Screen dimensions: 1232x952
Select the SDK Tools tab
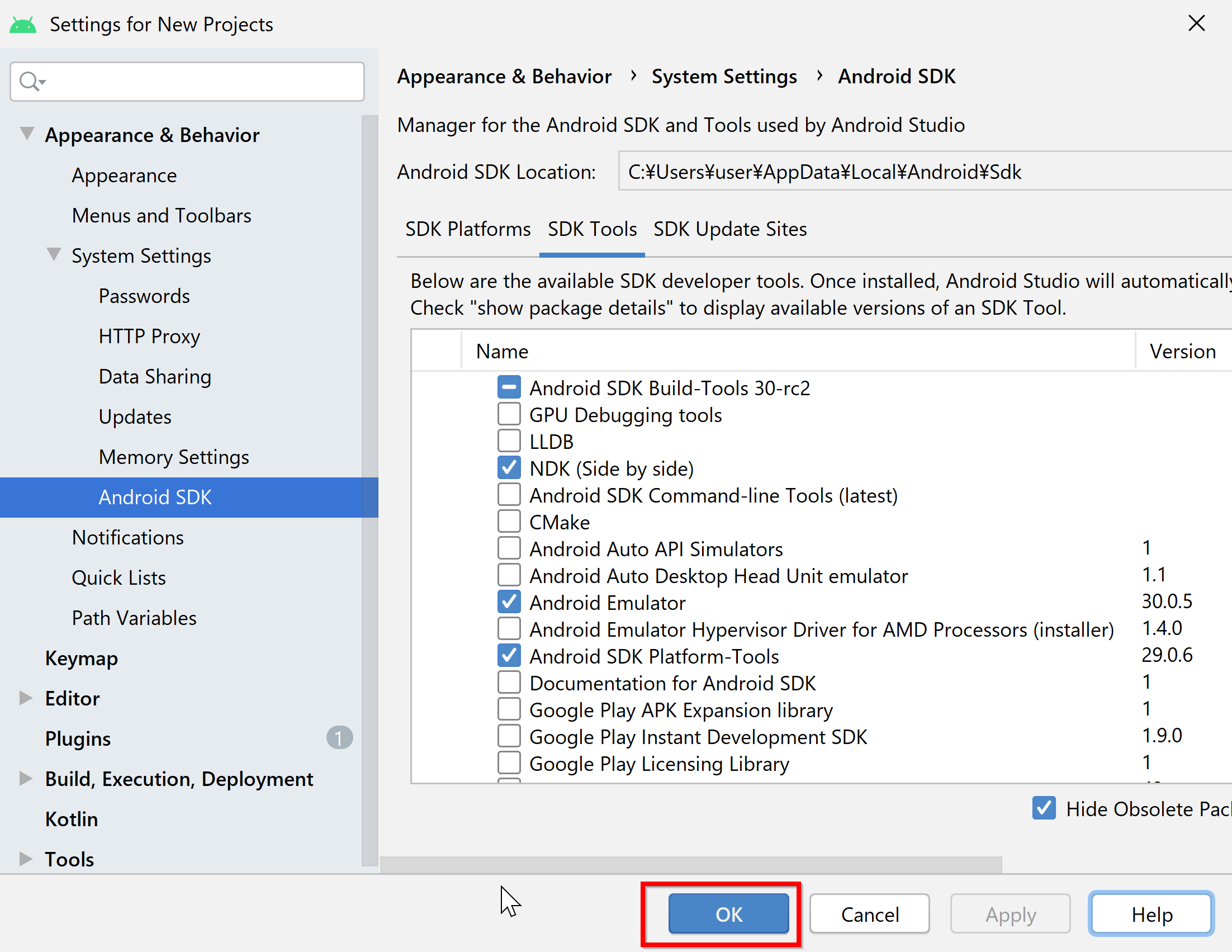click(x=593, y=230)
